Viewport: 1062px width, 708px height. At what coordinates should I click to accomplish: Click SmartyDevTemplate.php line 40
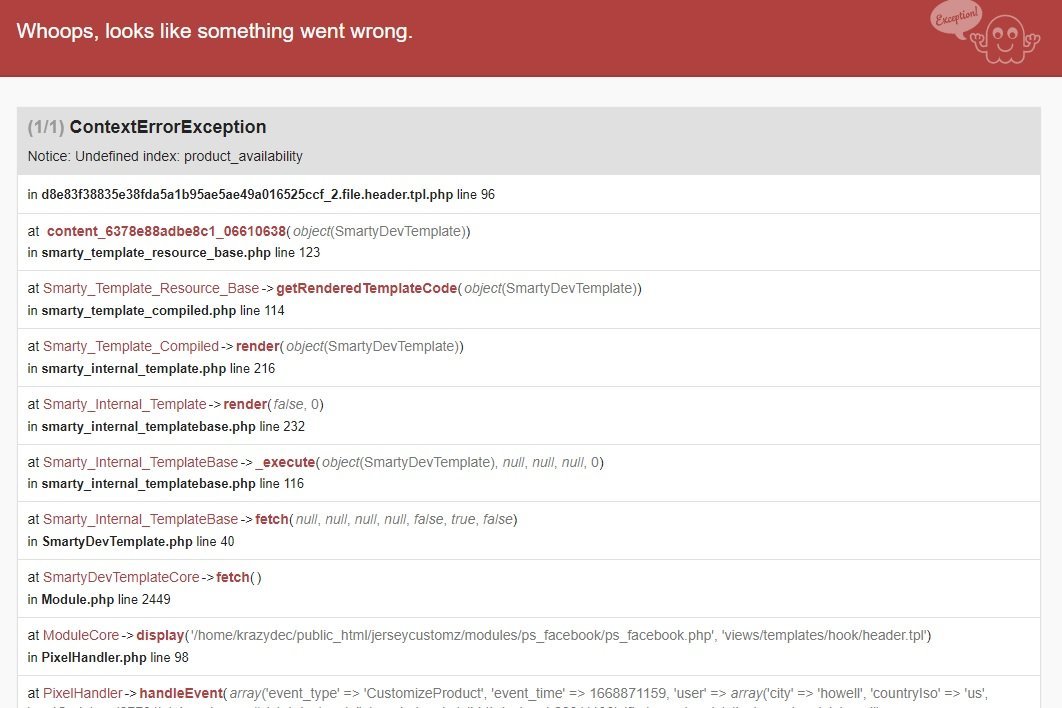click(117, 541)
